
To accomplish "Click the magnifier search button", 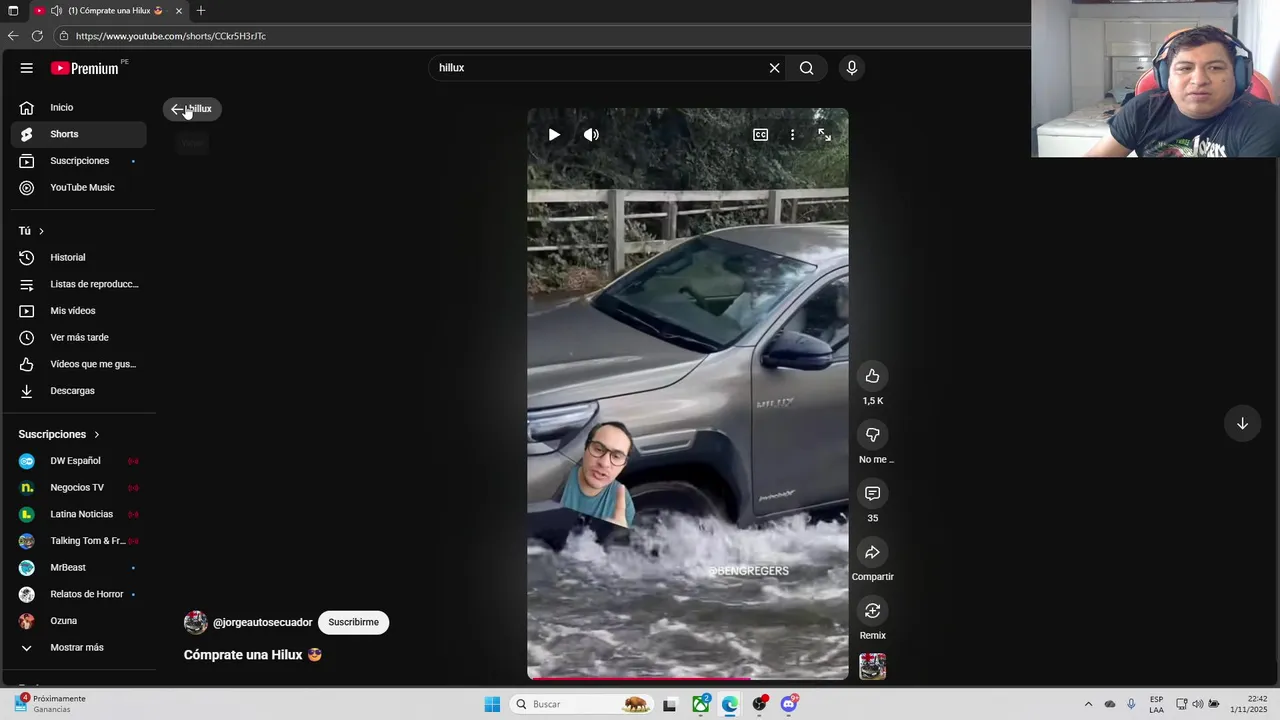I will point(806,68).
